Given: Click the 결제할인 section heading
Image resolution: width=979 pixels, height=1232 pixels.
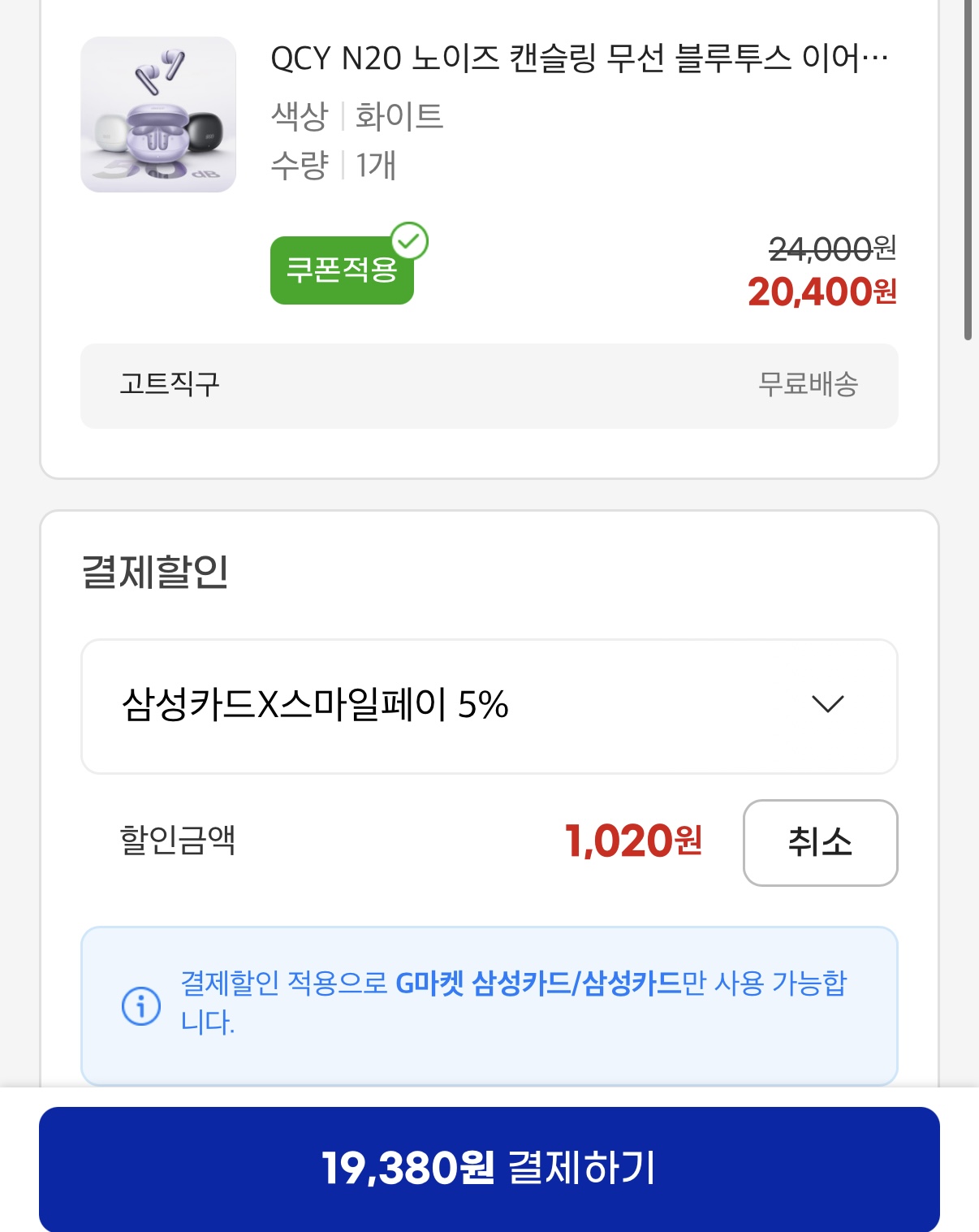Looking at the screenshot, I should click(x=155, y=572).
